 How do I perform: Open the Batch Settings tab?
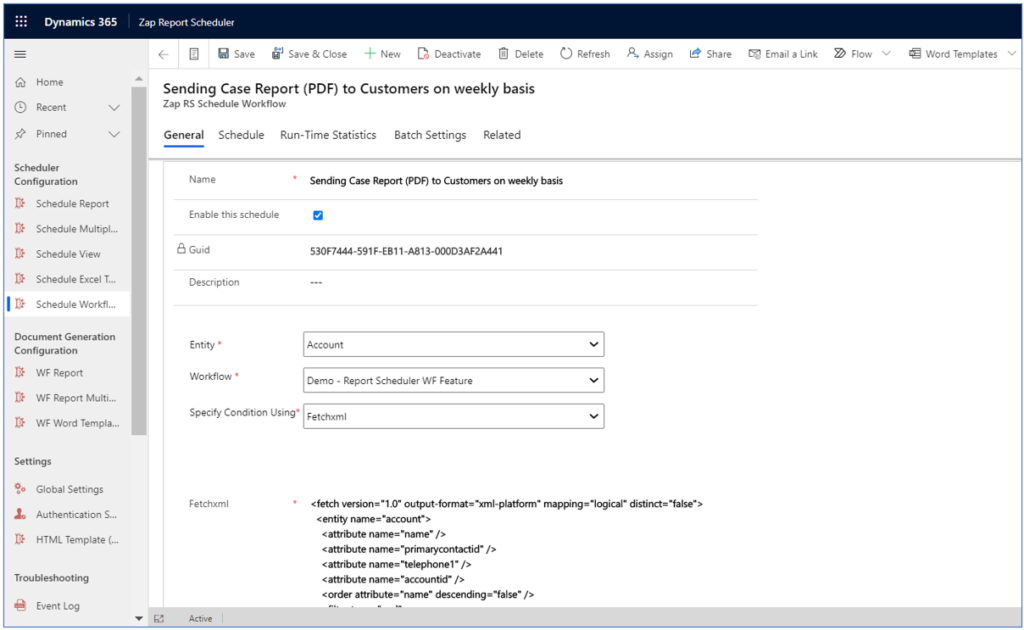[x=430, y=135]
